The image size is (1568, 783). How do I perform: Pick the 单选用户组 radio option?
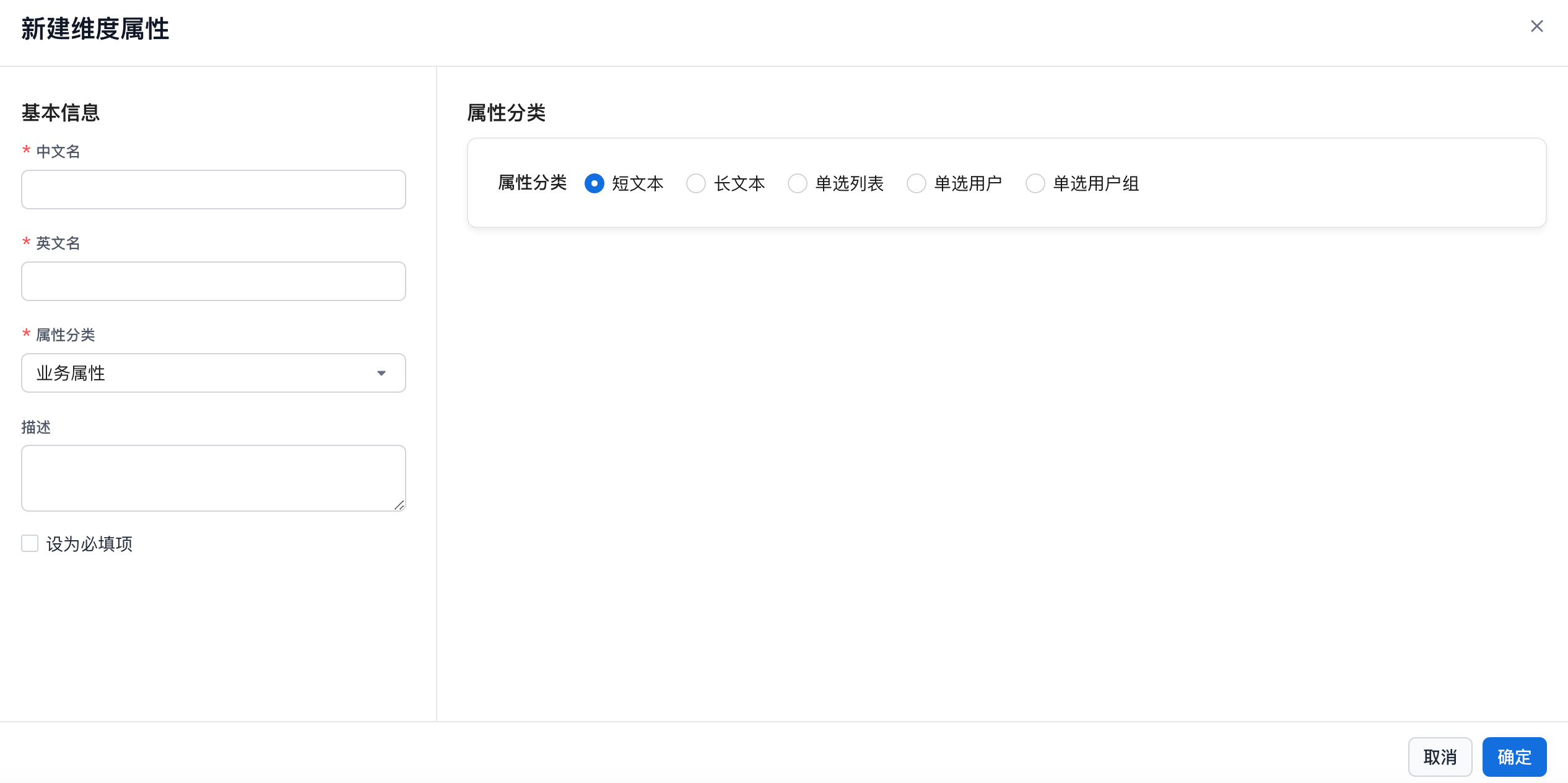click(x=1035, y=183)
